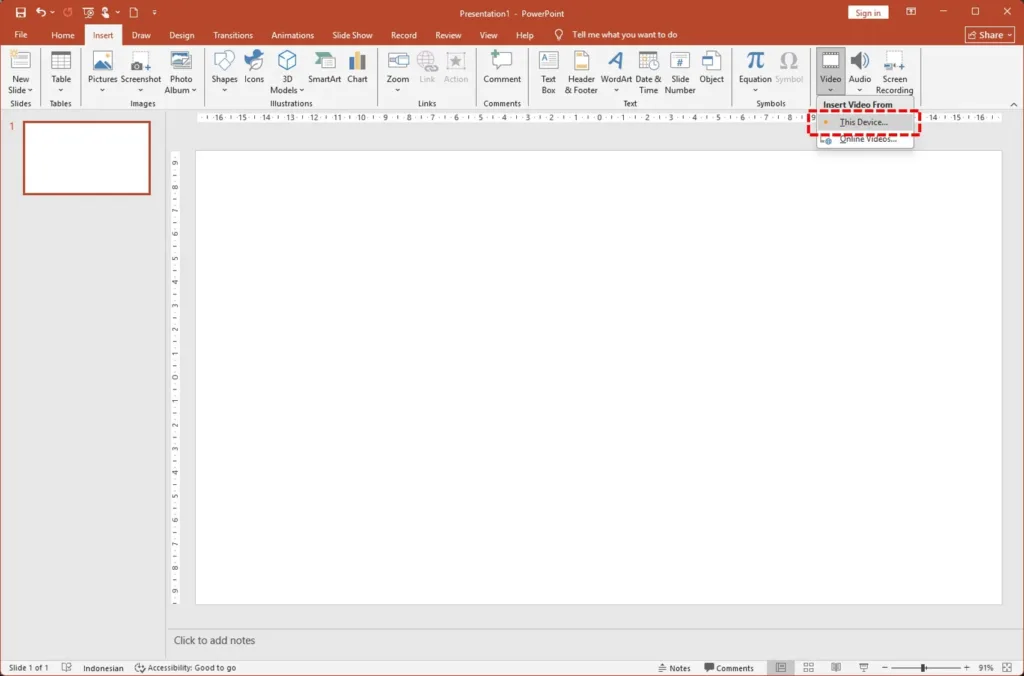The height and width of the screenshot is (676, 1024).
Task: Click the Header & Footer icon
Action: pyautogui.click(x=580, y=69)
